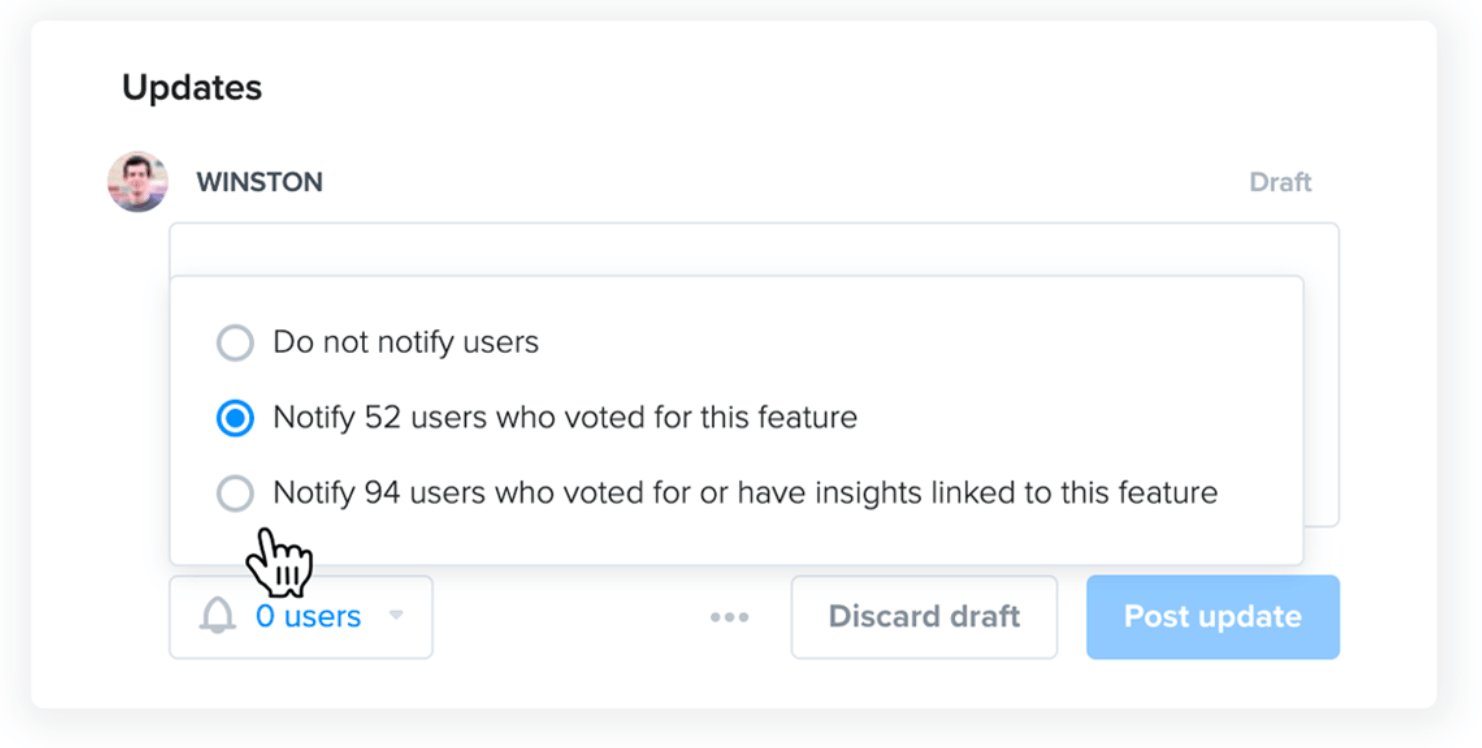Click the Draft status label
1482x748 pixels.
(x=1280, y=182)
